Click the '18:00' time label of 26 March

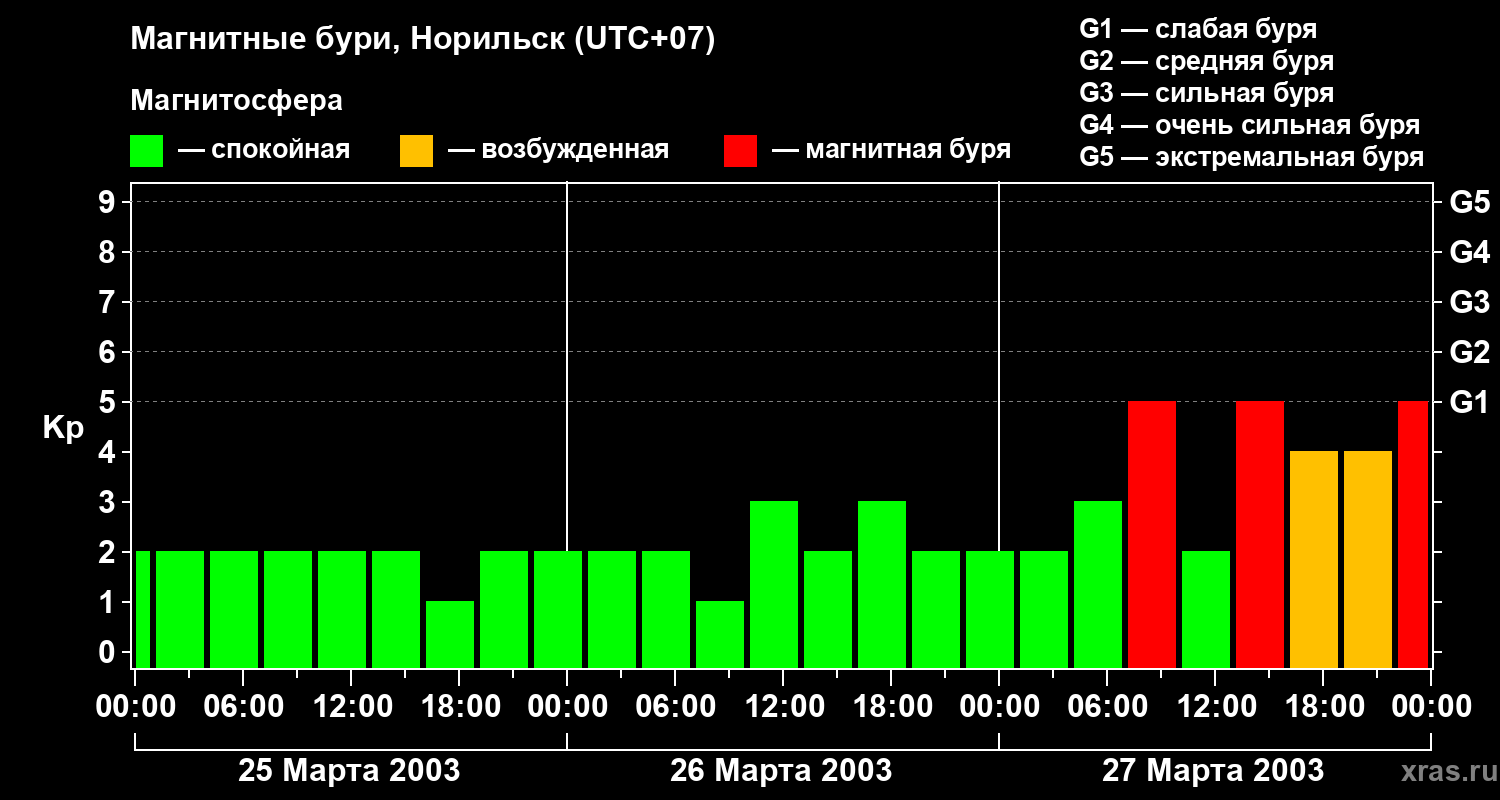(891, 707)
